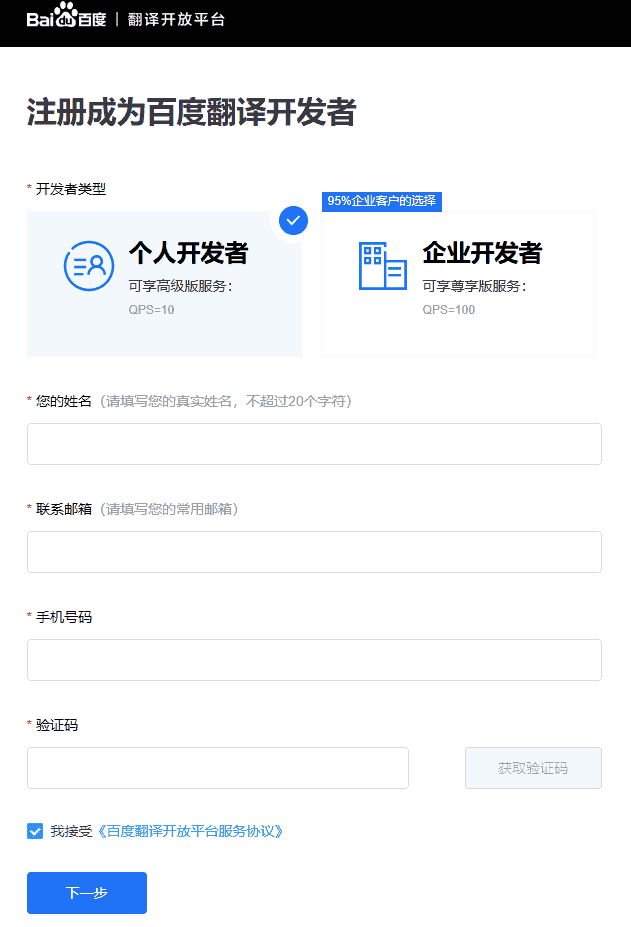Click 翻译开放平台 header title
631x927 pixels.
tap(176, 20)
